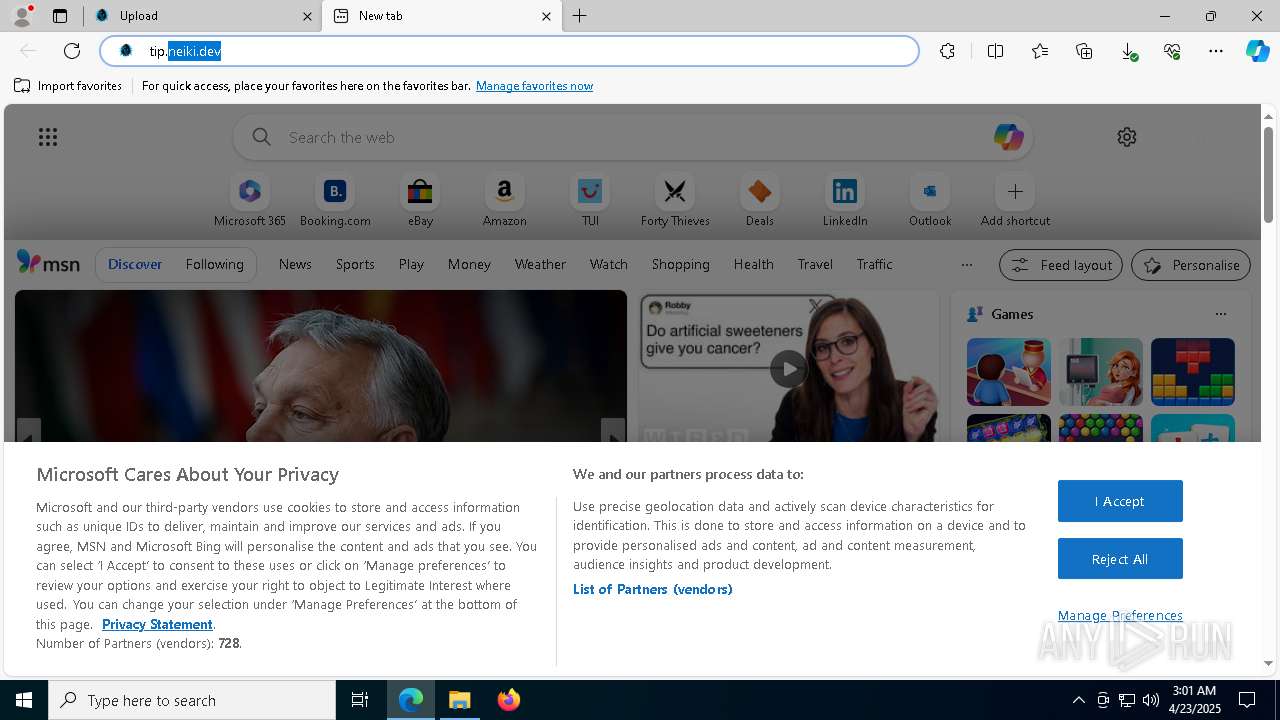Click the Copilot icon in search box
This screenshot has height=720, width=1280.
1008,137
